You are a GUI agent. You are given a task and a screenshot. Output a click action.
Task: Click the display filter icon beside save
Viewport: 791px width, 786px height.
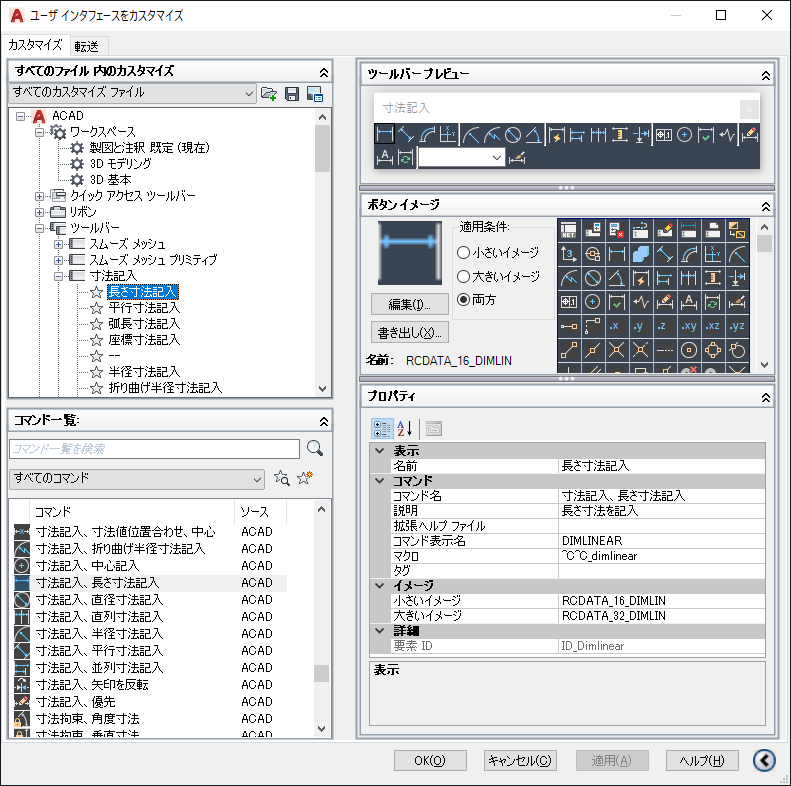coord(315,94)
